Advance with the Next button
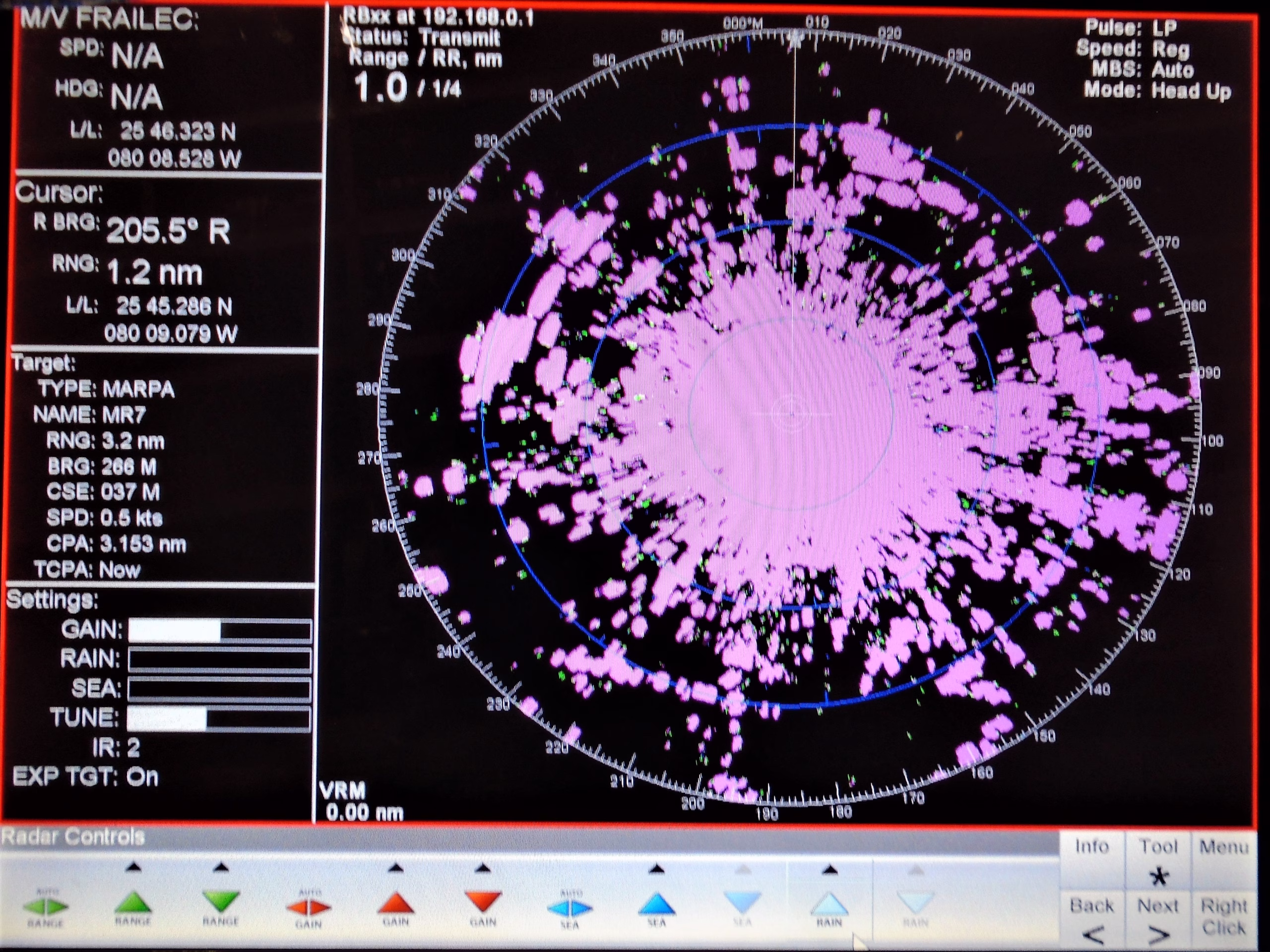This screenshot has height=952, width=1270. [x=1158, y=920]
